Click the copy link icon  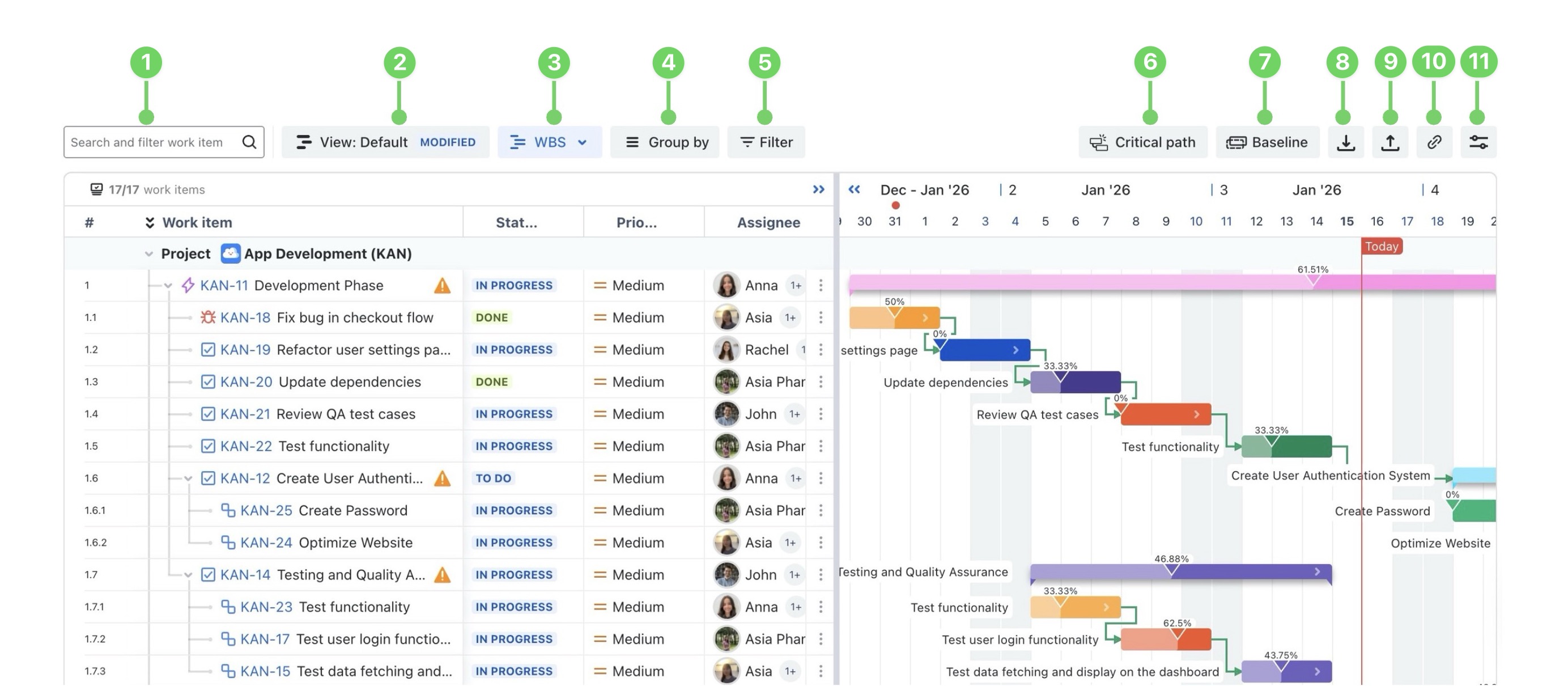[x=1434, y=142]
